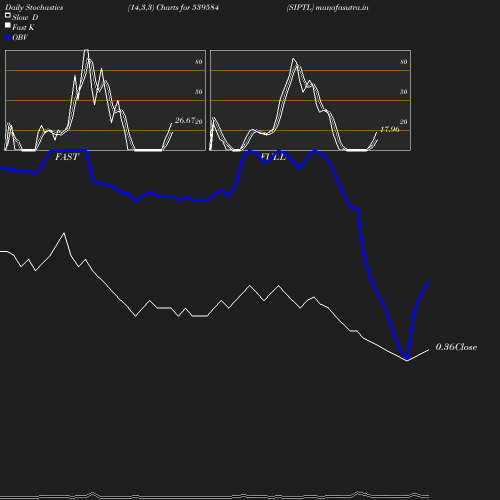Click the 'OBV' legend label
The image size is (500, 500).
[20, 38]
